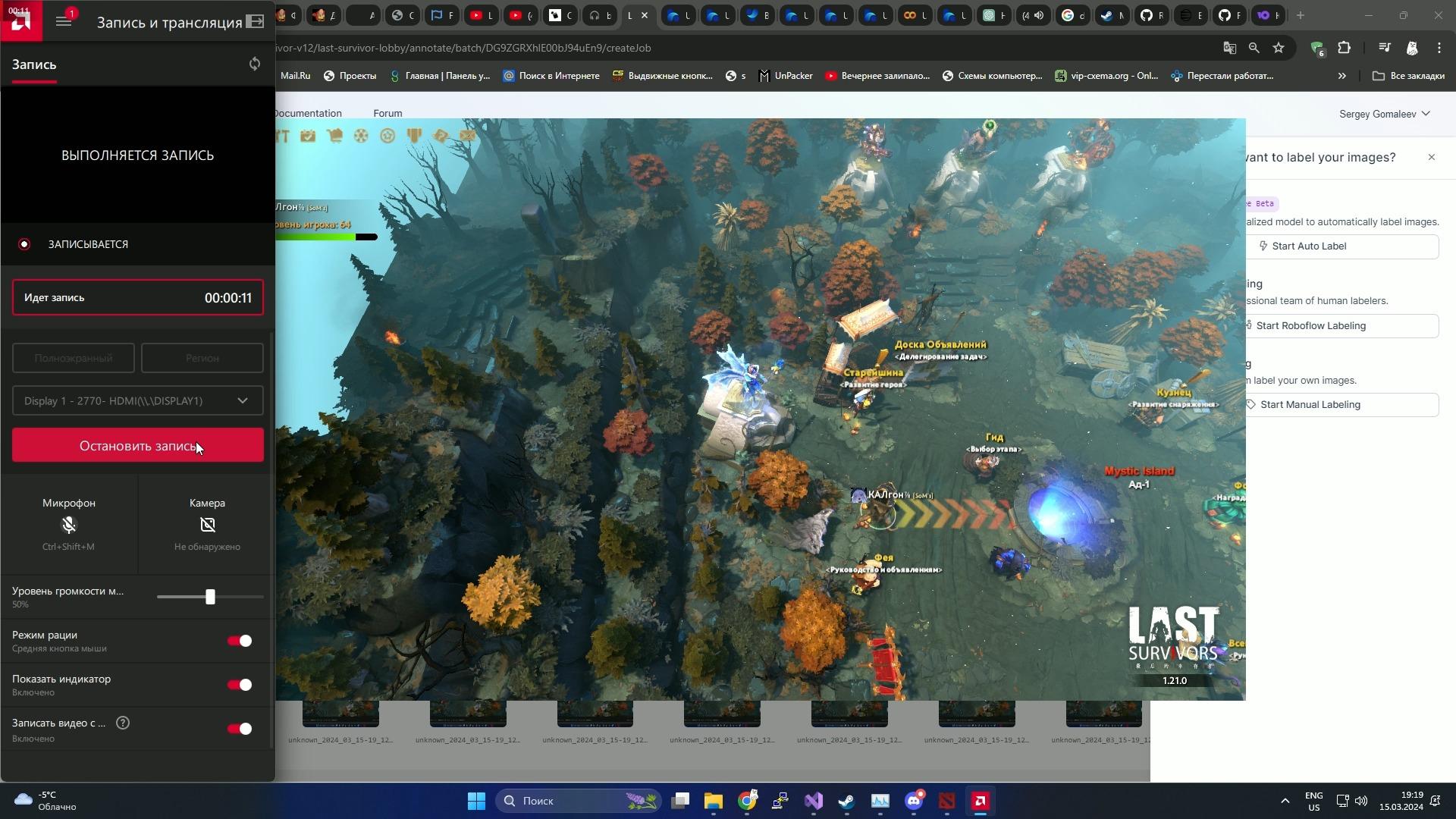Open Visual Studio from the taskbar
This screenshot has width=1456, height=819.
(x=814, y=801)
